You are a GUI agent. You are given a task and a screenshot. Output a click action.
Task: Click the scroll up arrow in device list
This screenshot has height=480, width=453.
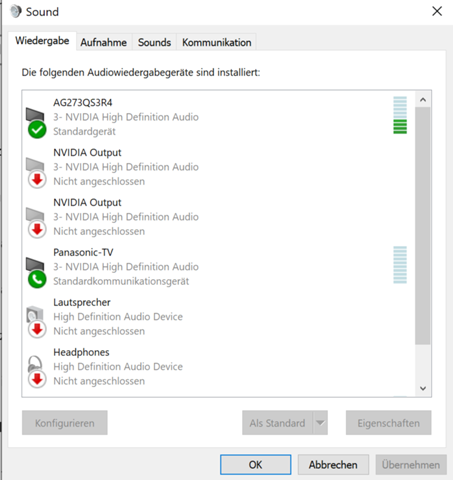click(x=423, y=99)
